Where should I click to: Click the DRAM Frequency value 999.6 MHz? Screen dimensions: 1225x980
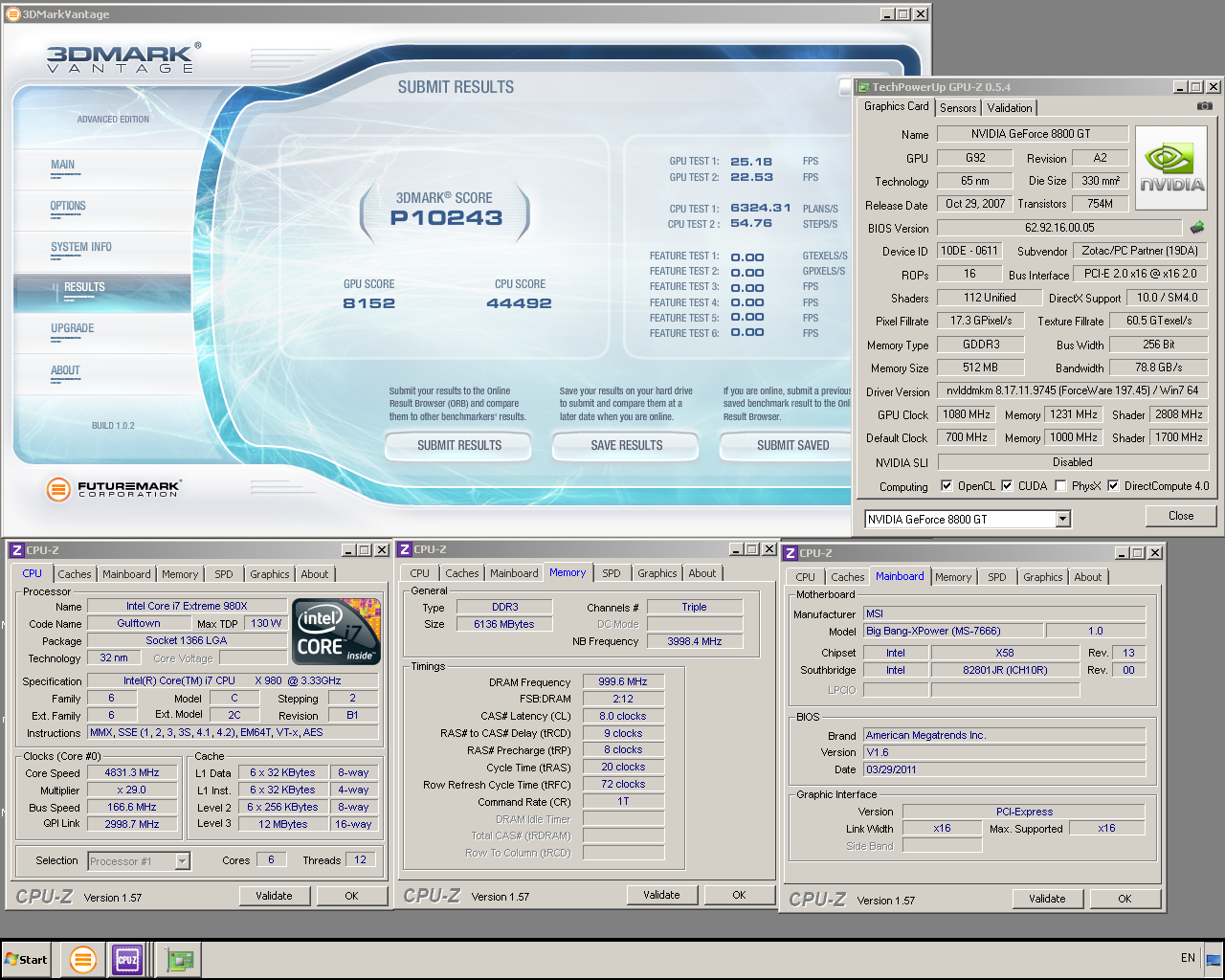623,681
